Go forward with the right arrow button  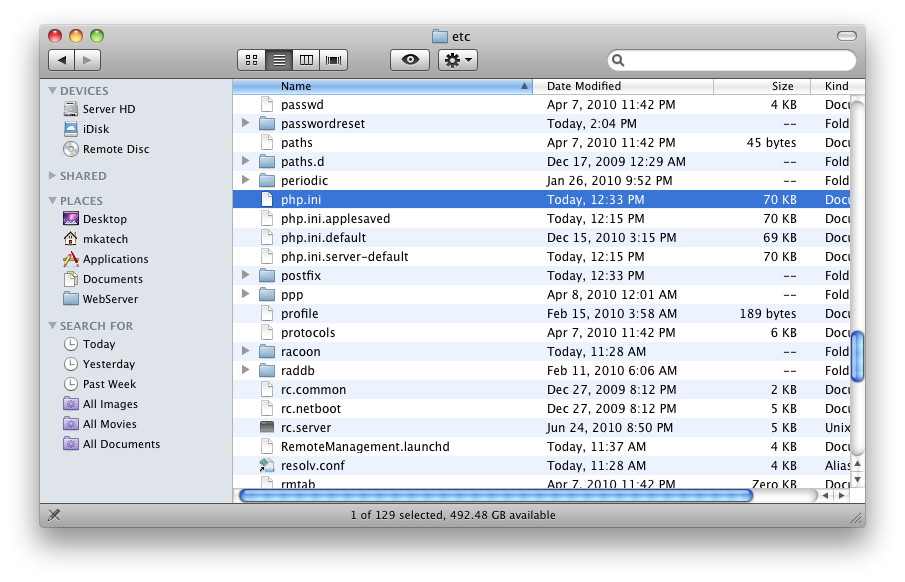pos(88,60)
